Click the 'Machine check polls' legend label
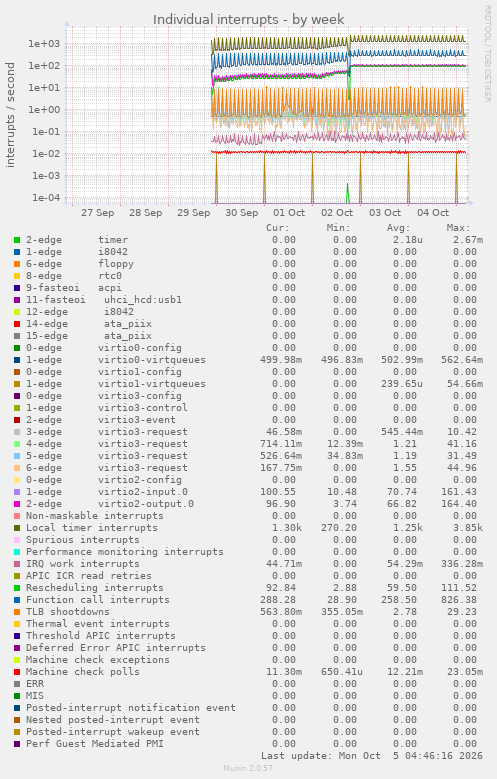 click(83, 672)
